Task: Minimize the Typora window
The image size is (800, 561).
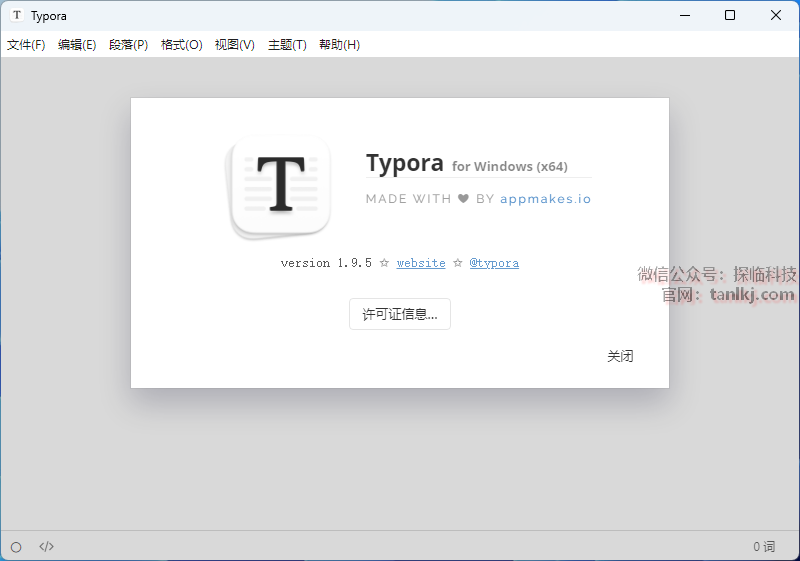Action: [684, 15]
